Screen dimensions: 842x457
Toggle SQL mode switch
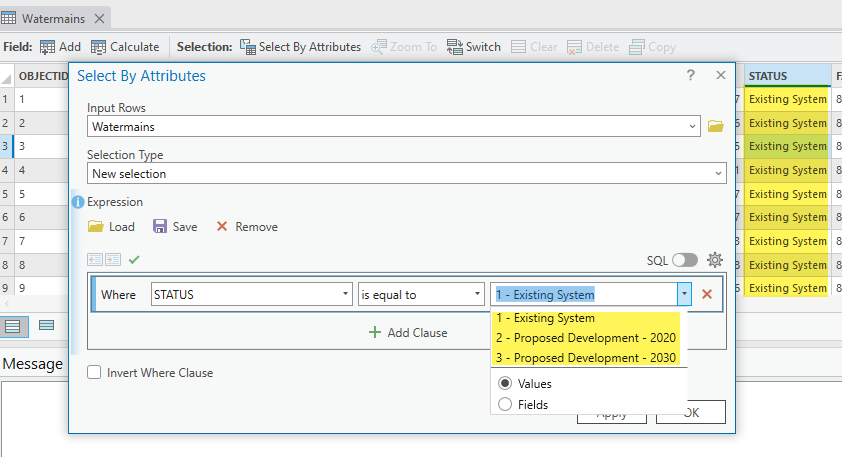(x=685, y=260)
